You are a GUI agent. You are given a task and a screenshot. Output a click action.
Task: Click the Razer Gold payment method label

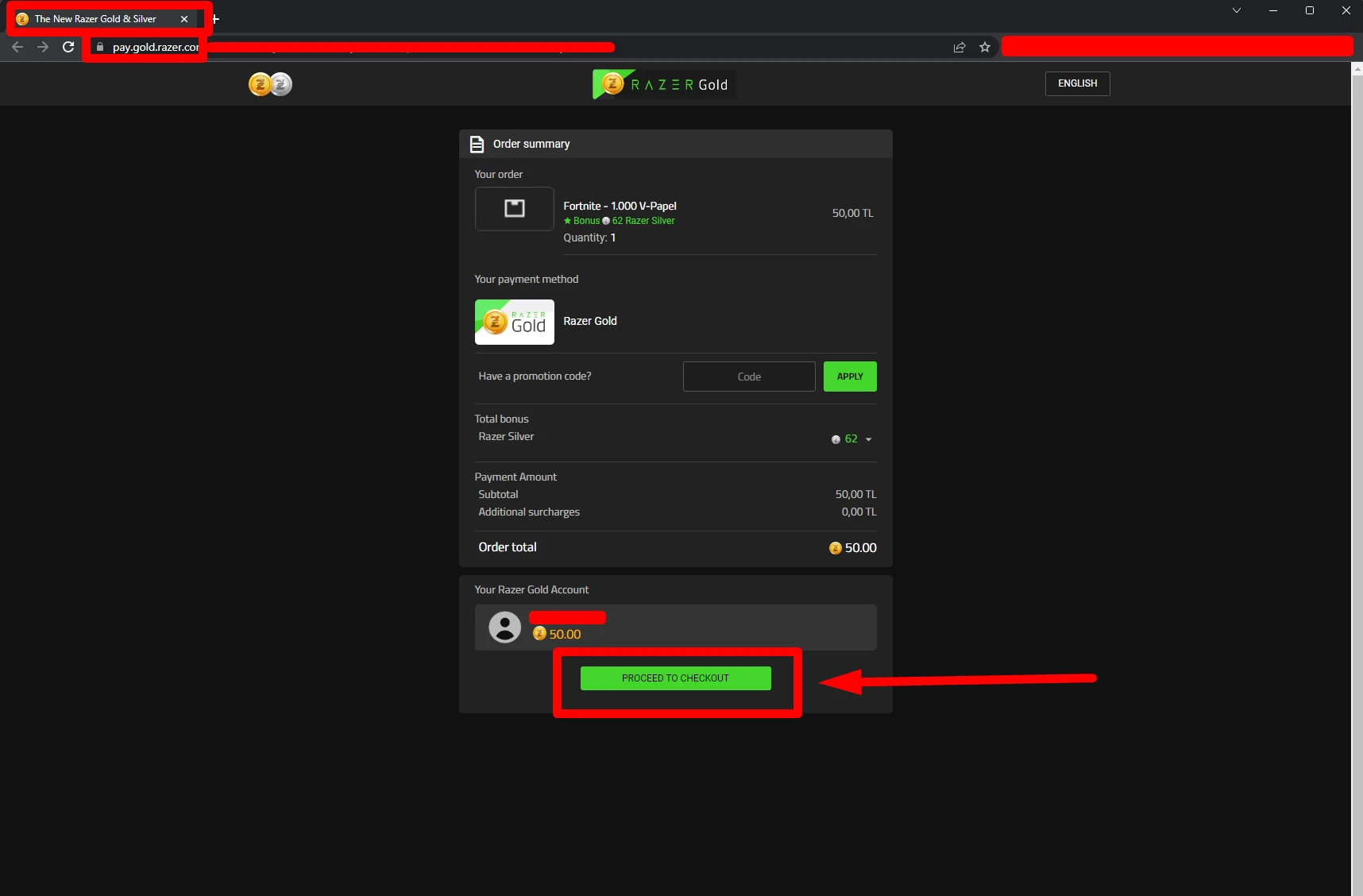(590, 321)
